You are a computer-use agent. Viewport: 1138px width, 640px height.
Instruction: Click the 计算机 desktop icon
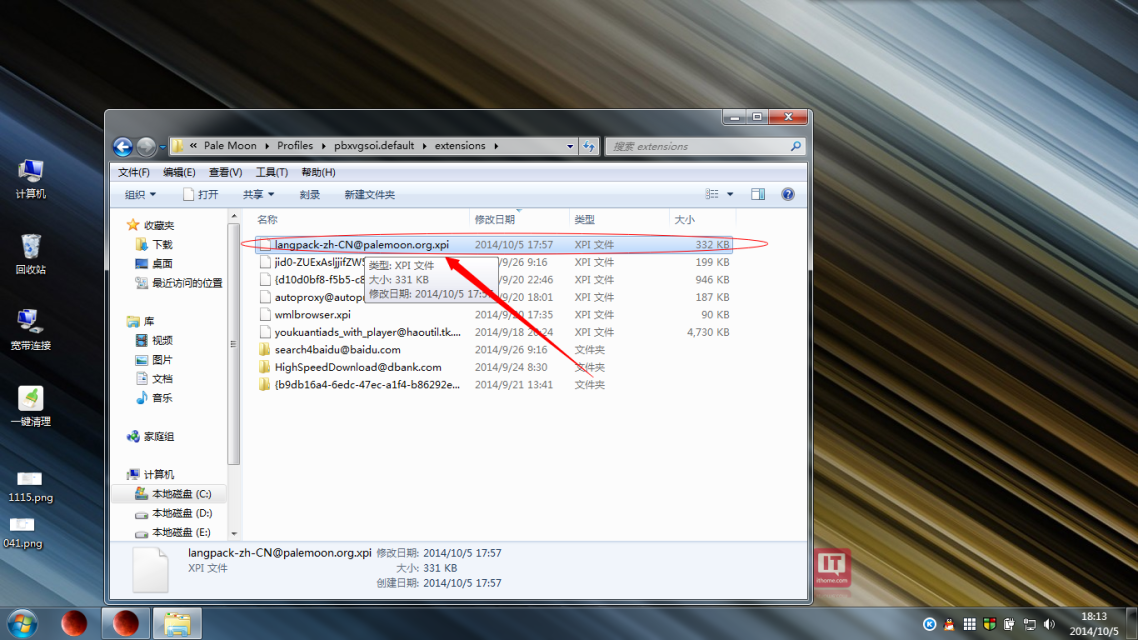30,179
